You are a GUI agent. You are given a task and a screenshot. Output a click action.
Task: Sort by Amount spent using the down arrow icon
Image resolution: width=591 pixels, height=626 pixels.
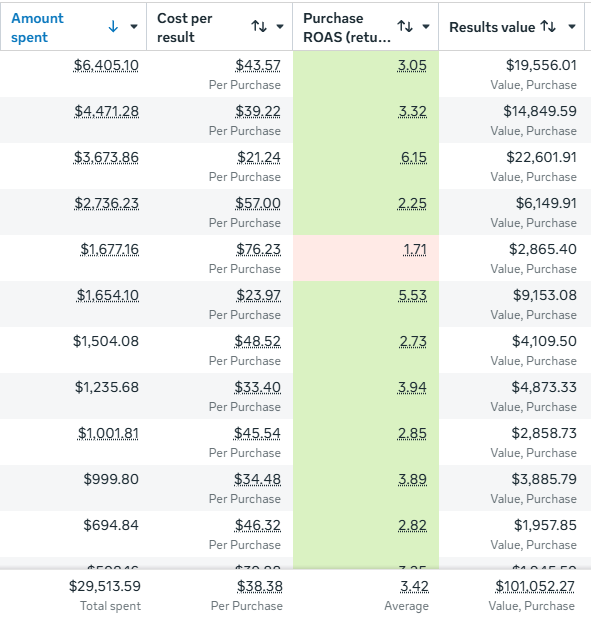[113, 27]
